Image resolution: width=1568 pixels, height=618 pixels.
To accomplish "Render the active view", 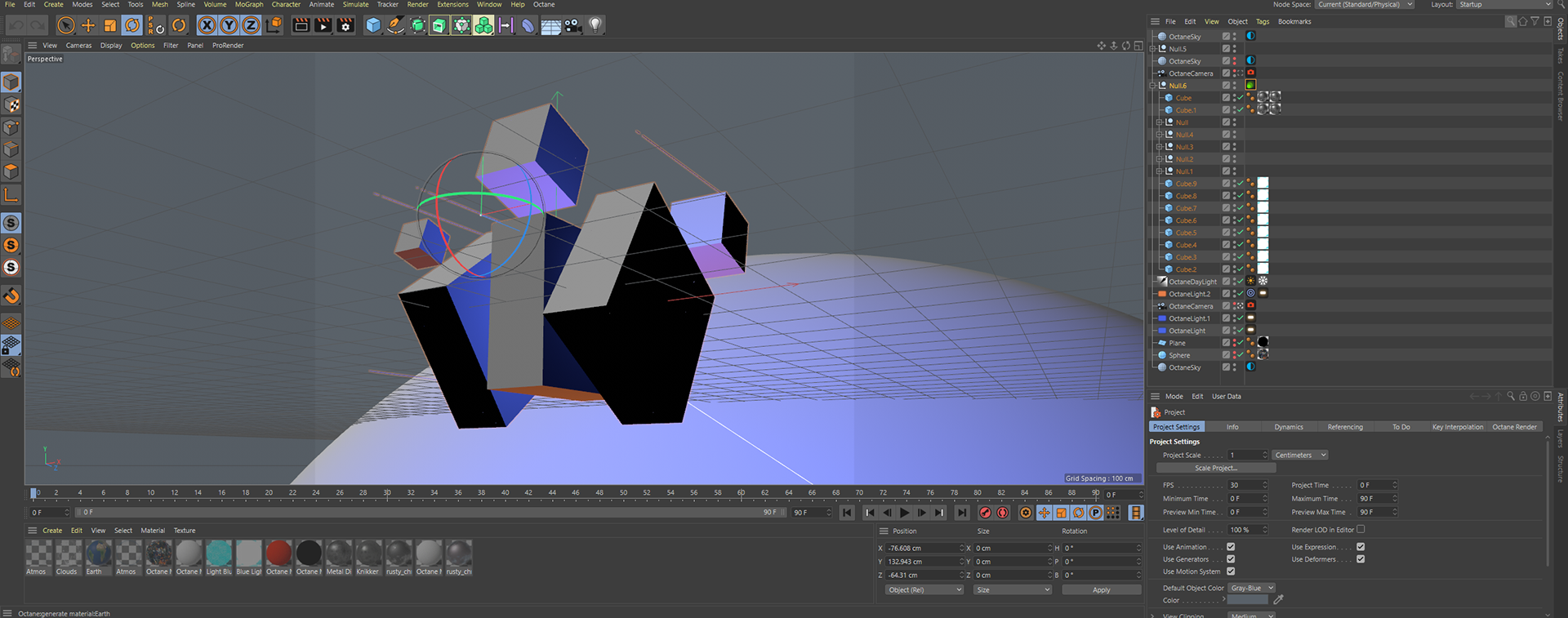I will 301,25.
